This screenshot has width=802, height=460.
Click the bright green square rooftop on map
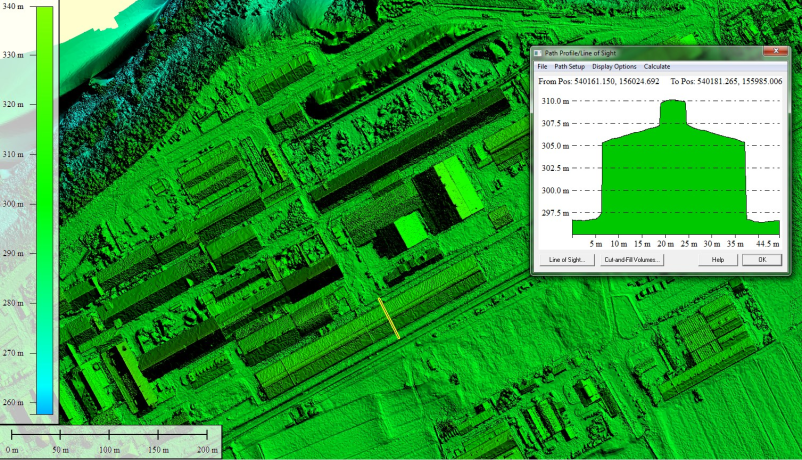coord(409,232)
